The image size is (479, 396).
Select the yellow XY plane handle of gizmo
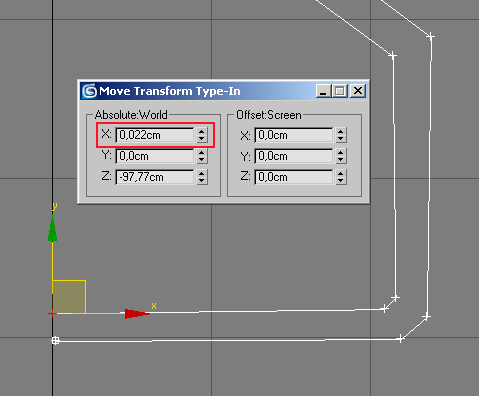coord(69,297)
